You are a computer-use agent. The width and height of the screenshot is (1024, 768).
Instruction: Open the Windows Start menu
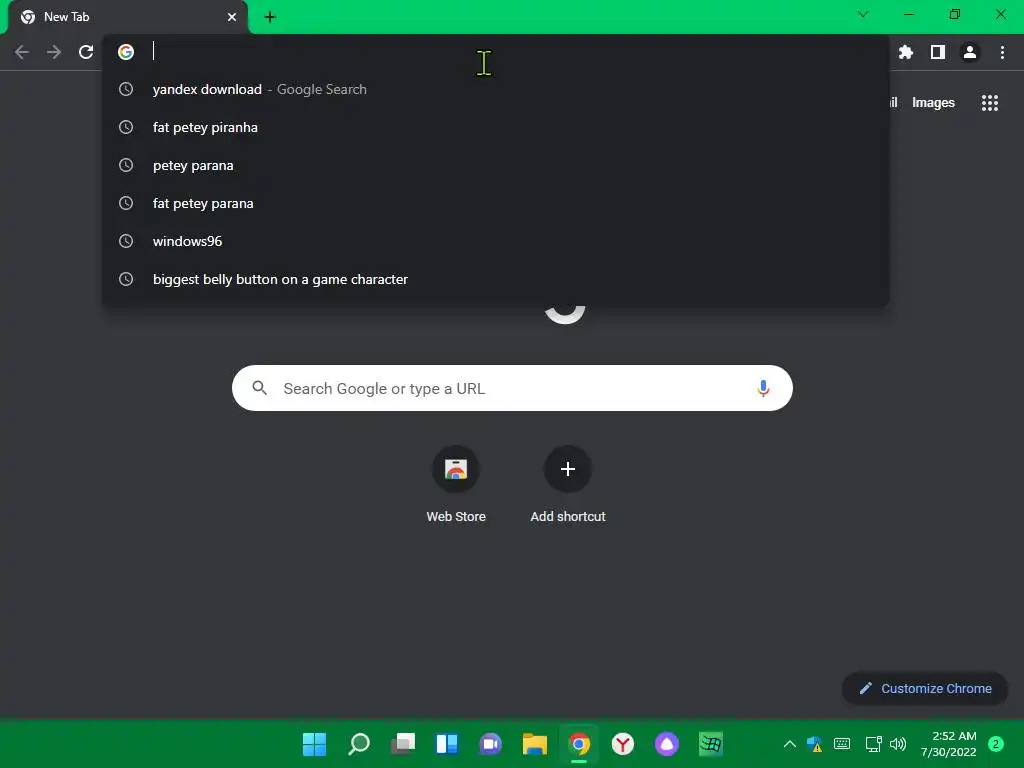(x=314, y=744)
